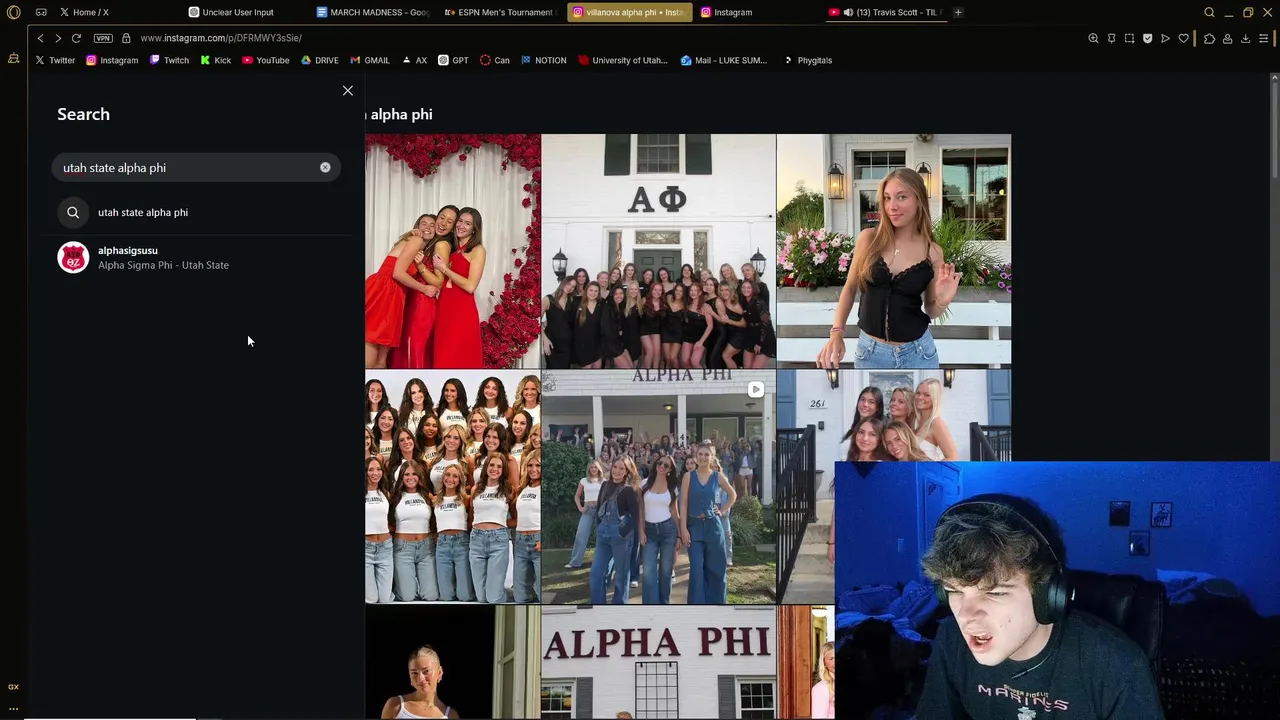
Task: Open the easy setup menu icon
Action: 1263,38
